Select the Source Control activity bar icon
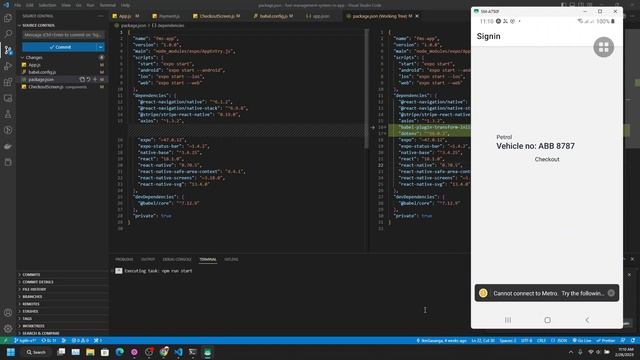 (8, 50)
